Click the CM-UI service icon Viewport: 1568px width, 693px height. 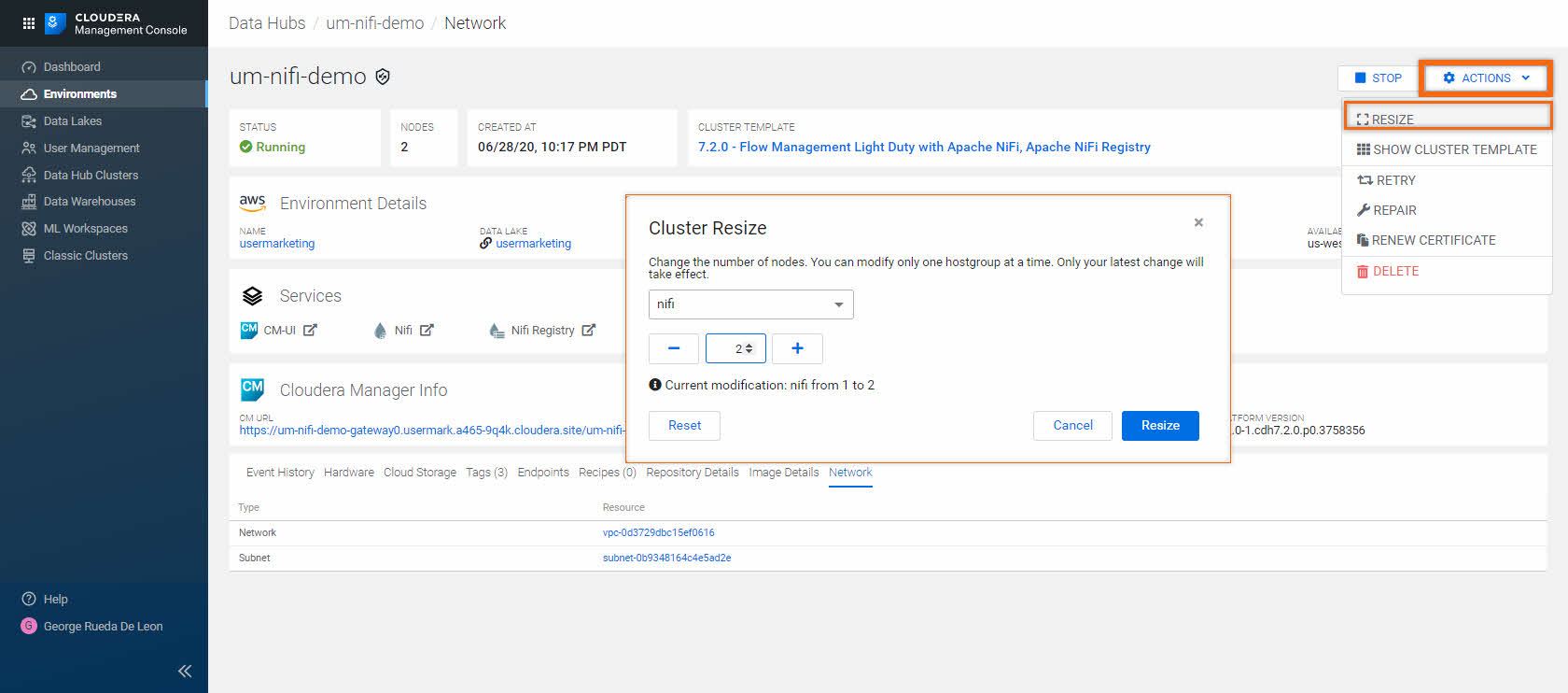(x=249, y=330)
